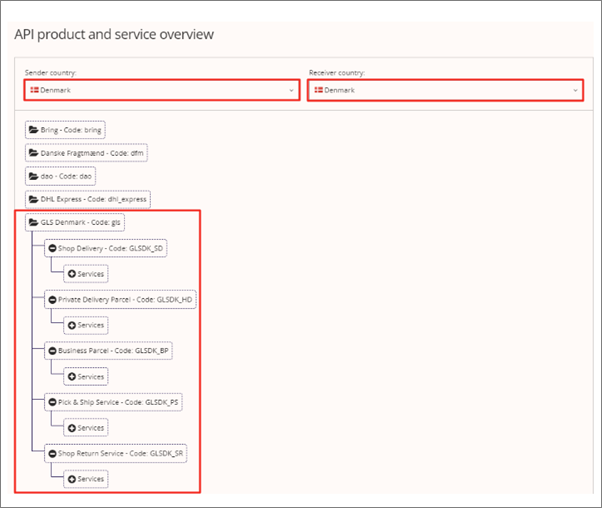Image resolution: width=602 pixels, height=508 pixels.
Task: Expand Services under Shop Delivery
Action: click(x=86, y=274)
